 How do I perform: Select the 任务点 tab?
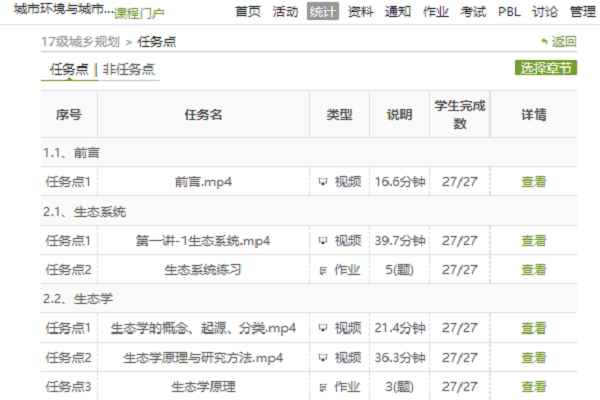coord(70,69)
